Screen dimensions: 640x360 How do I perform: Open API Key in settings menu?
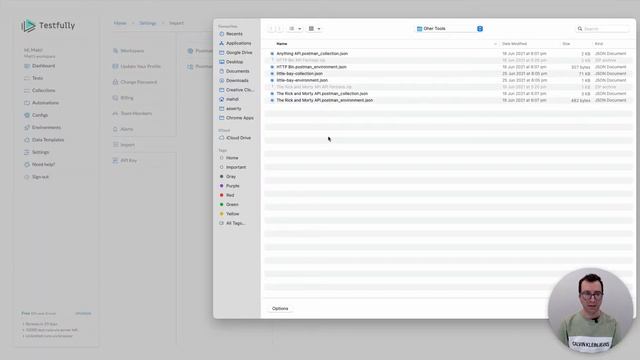click(x=129, y=160)
